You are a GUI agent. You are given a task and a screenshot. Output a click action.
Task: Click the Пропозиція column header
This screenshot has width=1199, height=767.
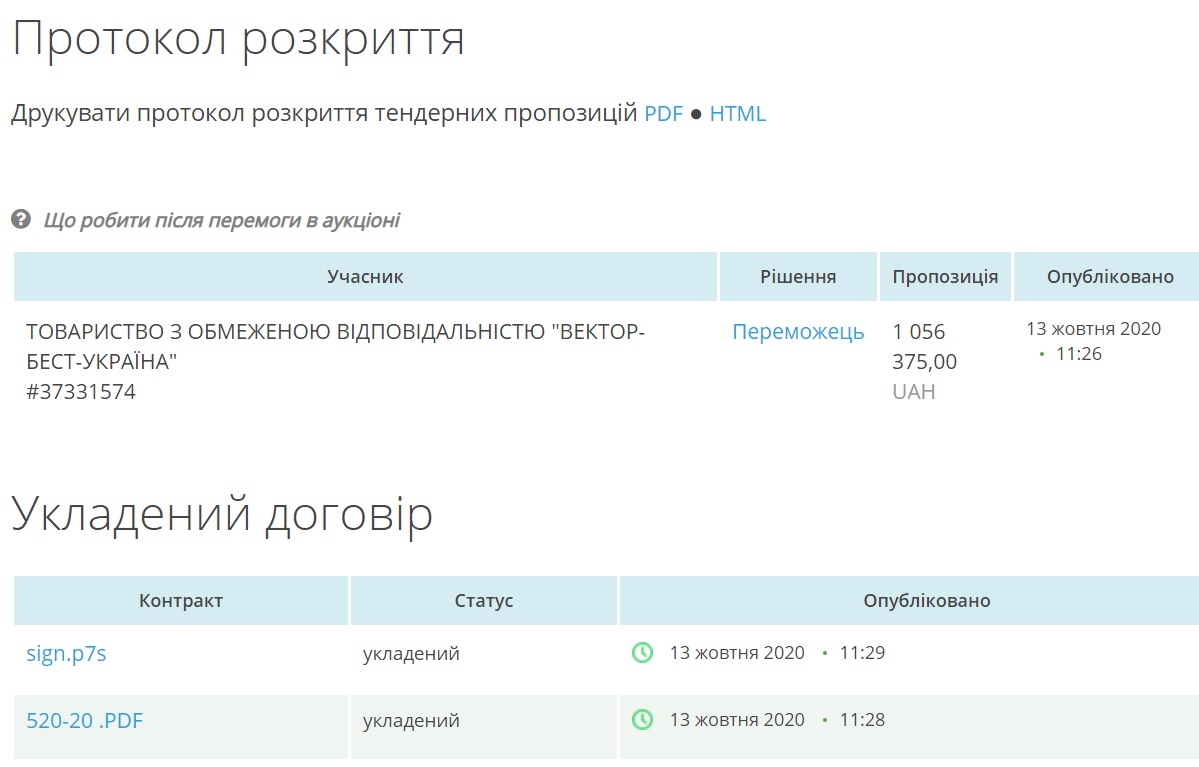[x=945, y=277]
